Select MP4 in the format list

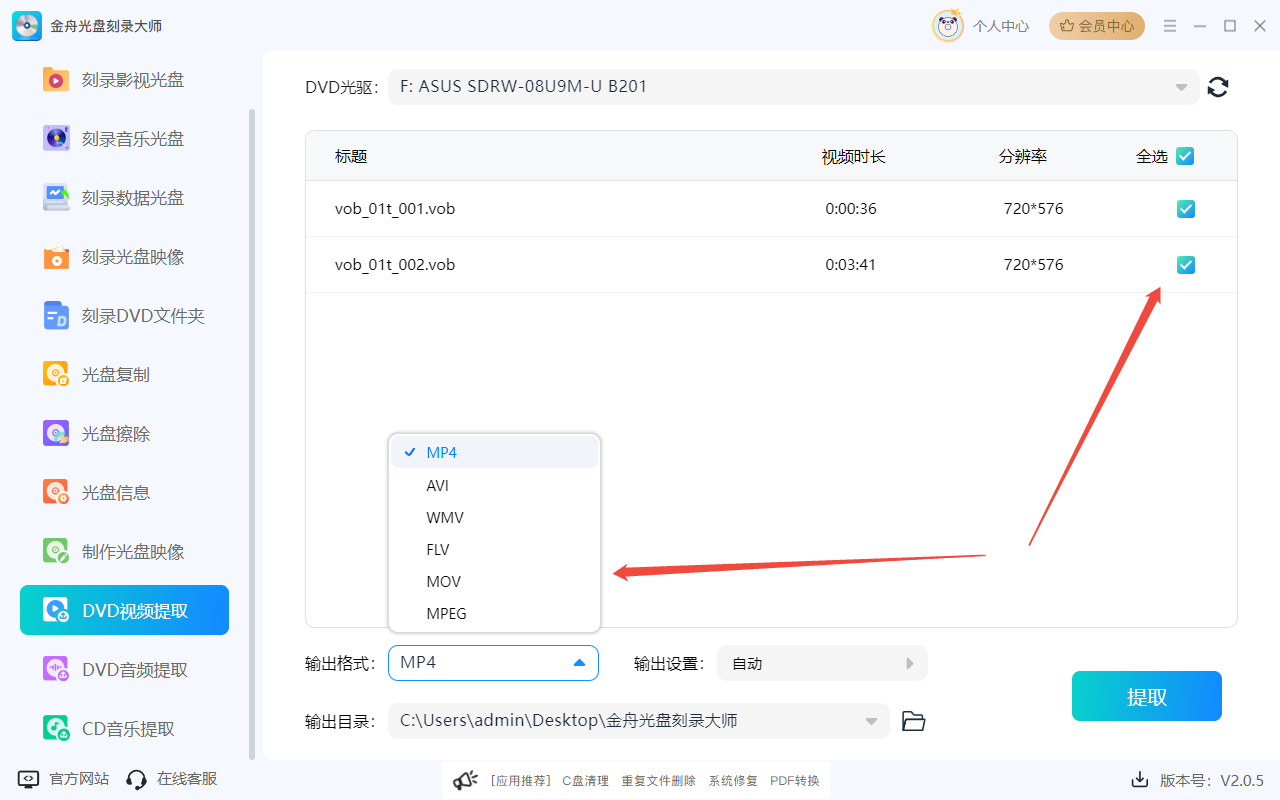(494, 452)
